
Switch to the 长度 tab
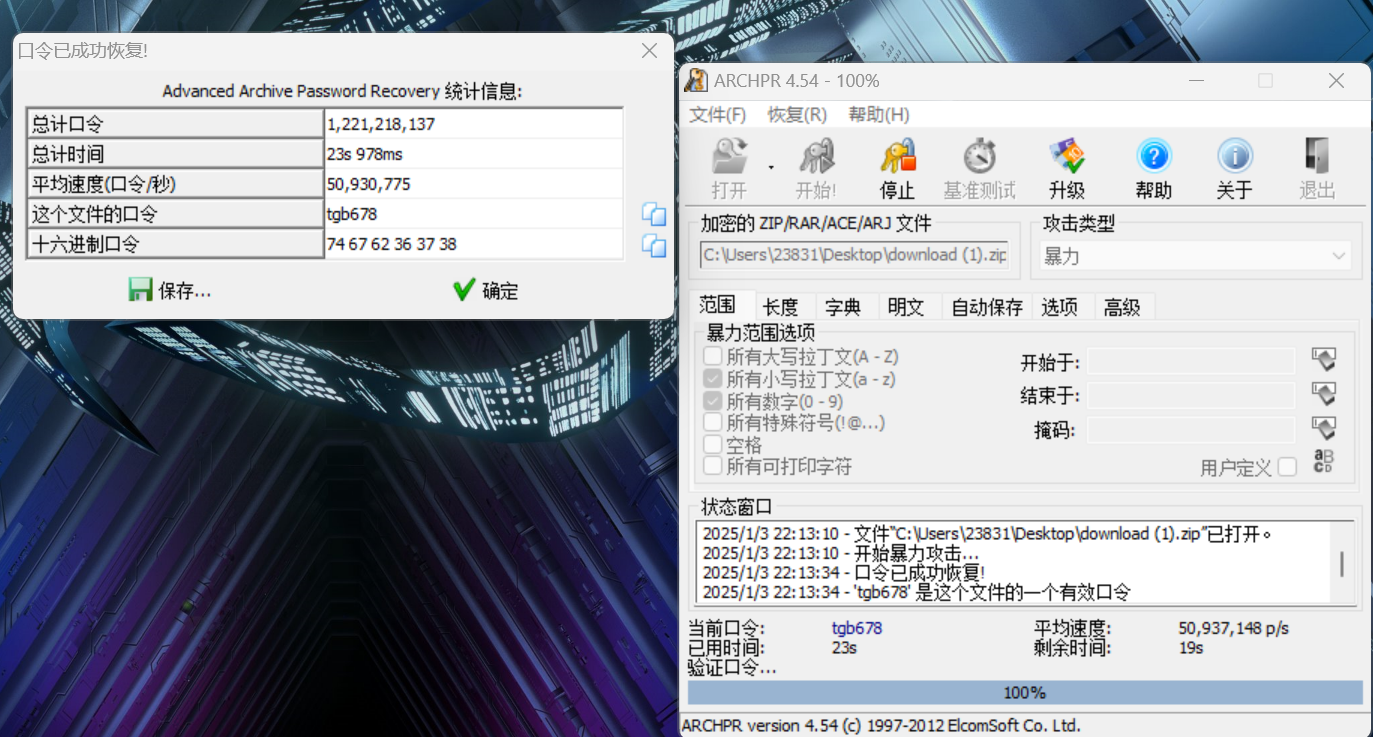click(x=780, y=307)
